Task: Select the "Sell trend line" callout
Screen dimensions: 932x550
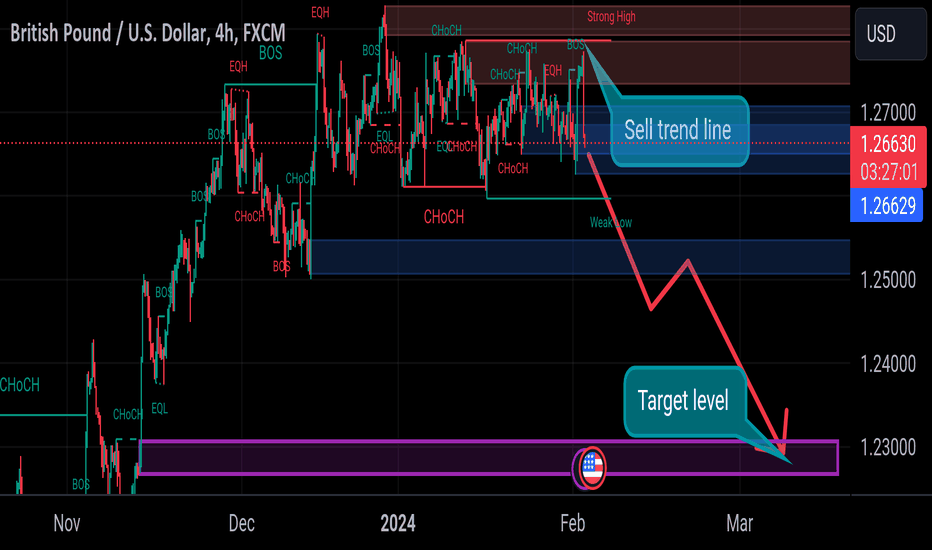Action: pyautogui.click(x=679, y=131)
